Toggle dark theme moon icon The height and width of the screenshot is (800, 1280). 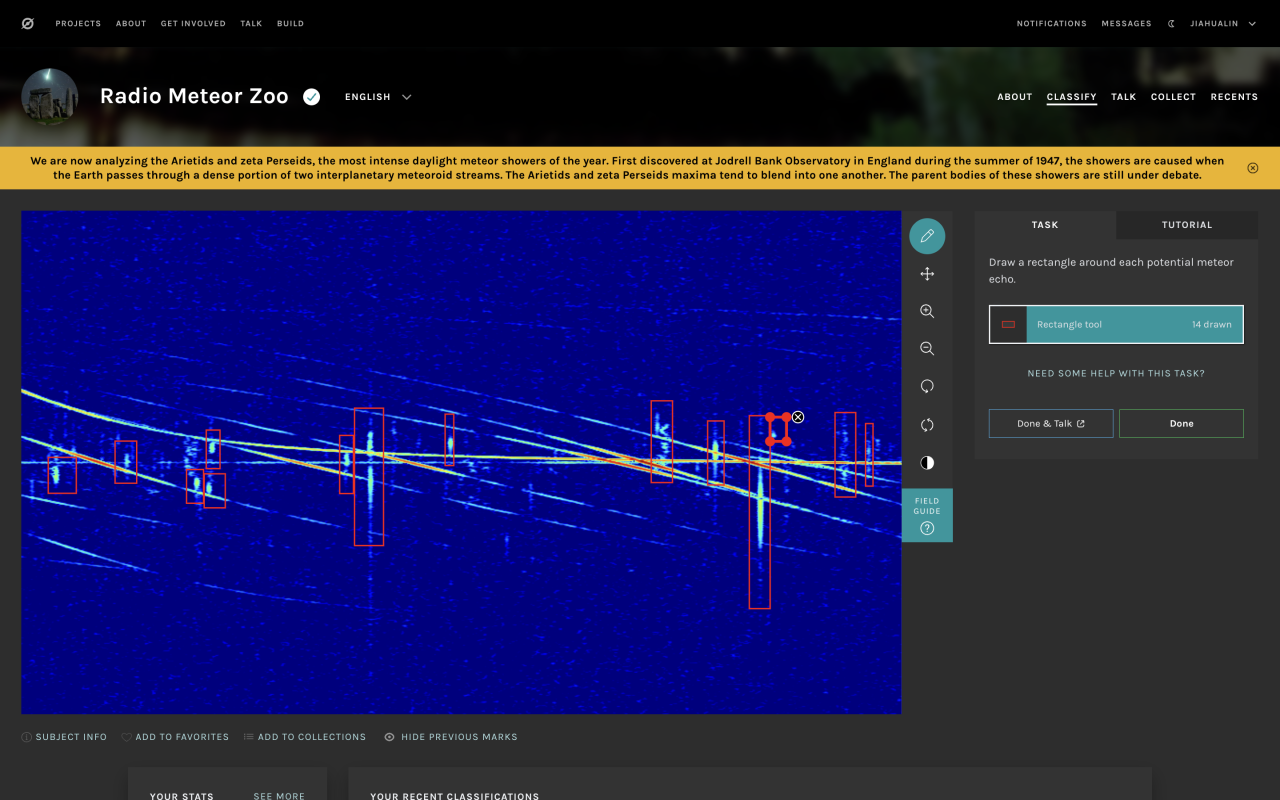1171,24
